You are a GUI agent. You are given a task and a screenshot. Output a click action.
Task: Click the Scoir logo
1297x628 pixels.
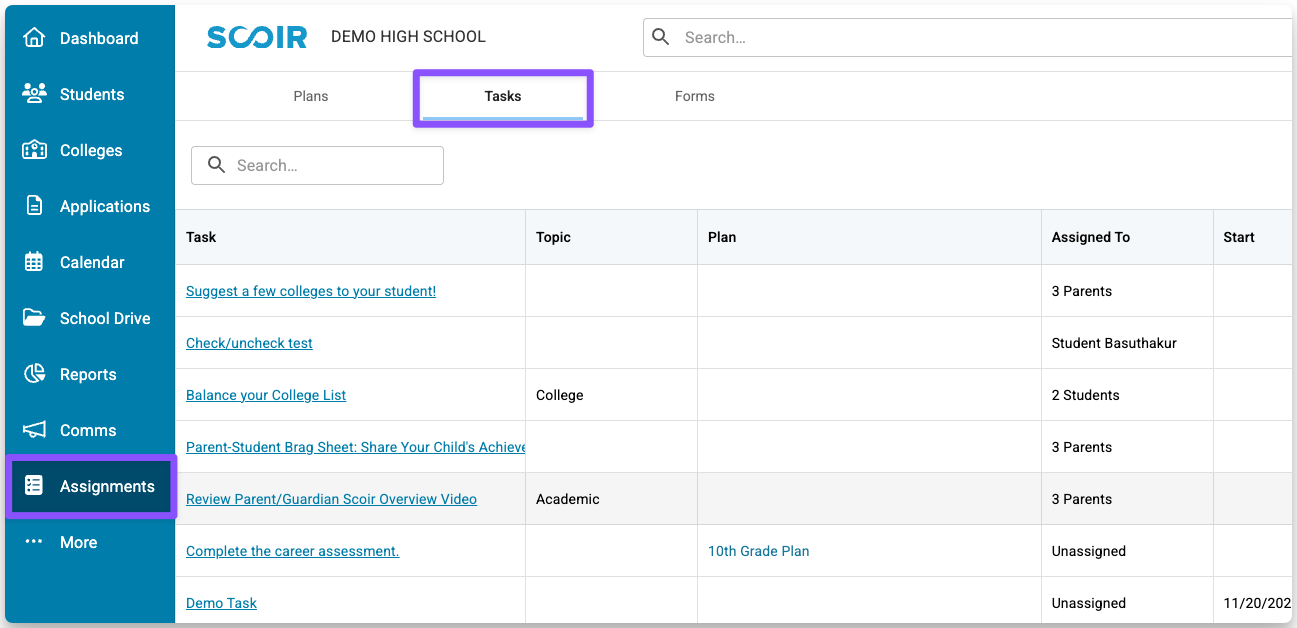[x=255, y=37]
